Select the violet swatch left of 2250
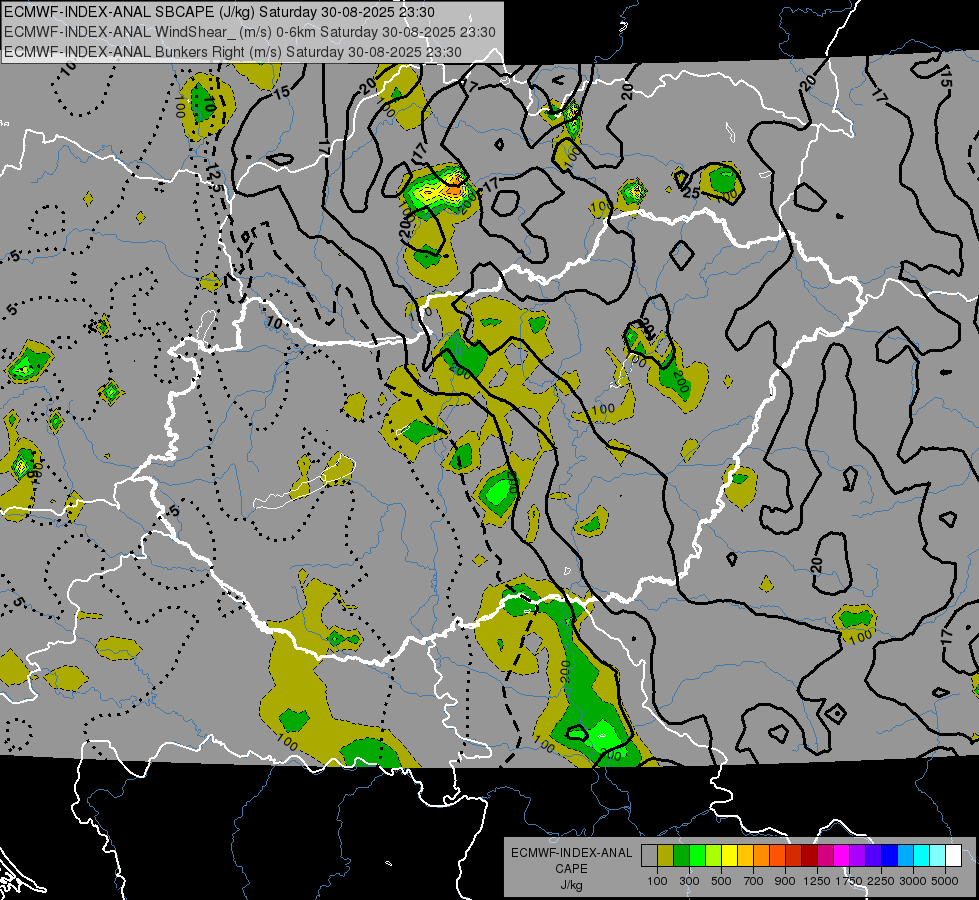The height and width of the screenshot is (900, 979). 873,856
